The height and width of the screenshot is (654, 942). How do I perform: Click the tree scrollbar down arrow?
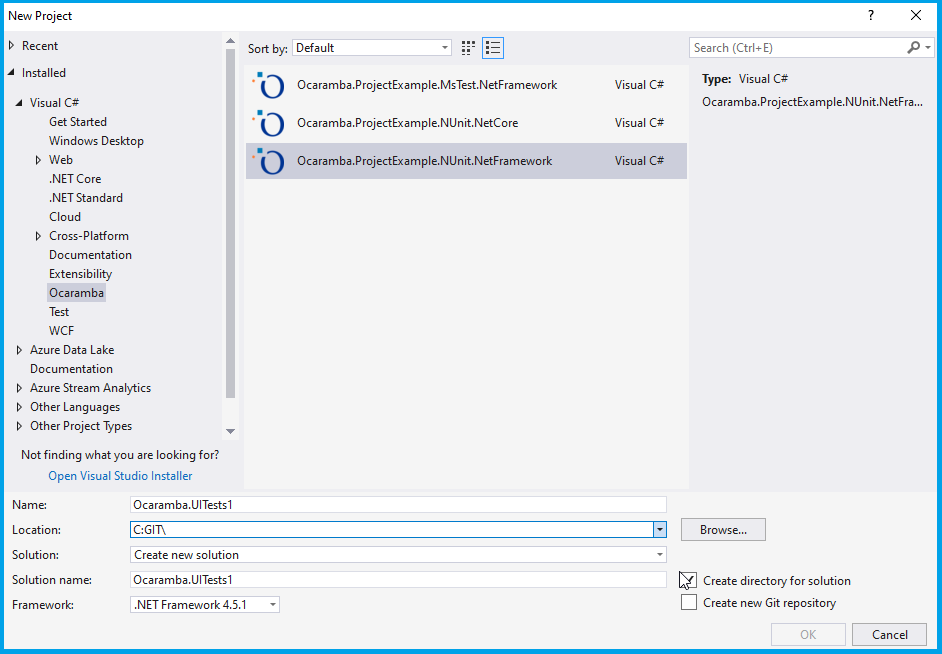point(230,431)
